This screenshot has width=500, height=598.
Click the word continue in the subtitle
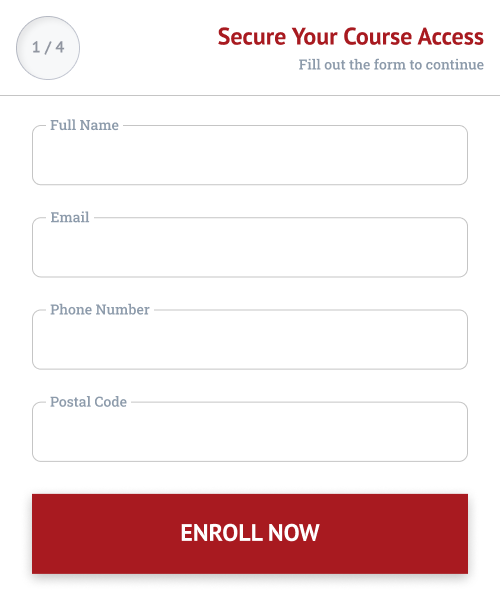coord(455,64)
